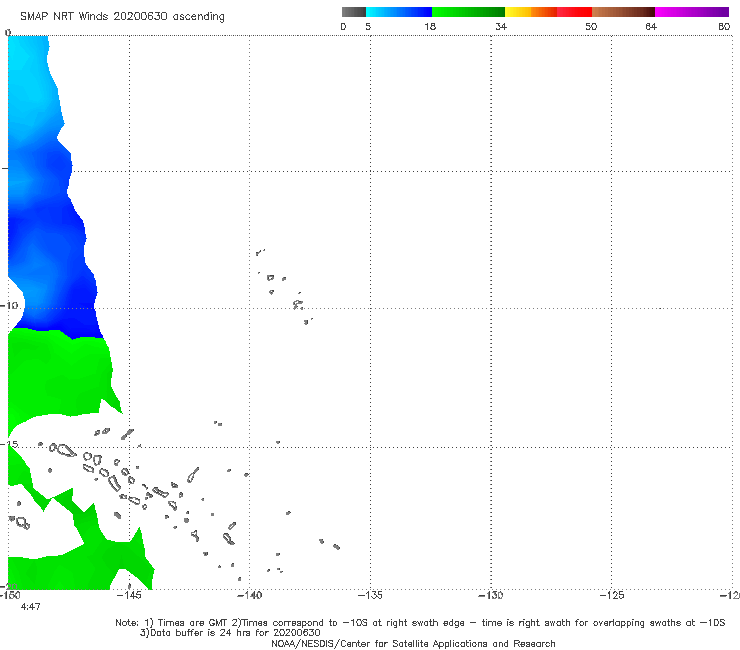Click the NOAA/NESDIS credit line
This screenshot has height=650, width=740.
(413, 643)
